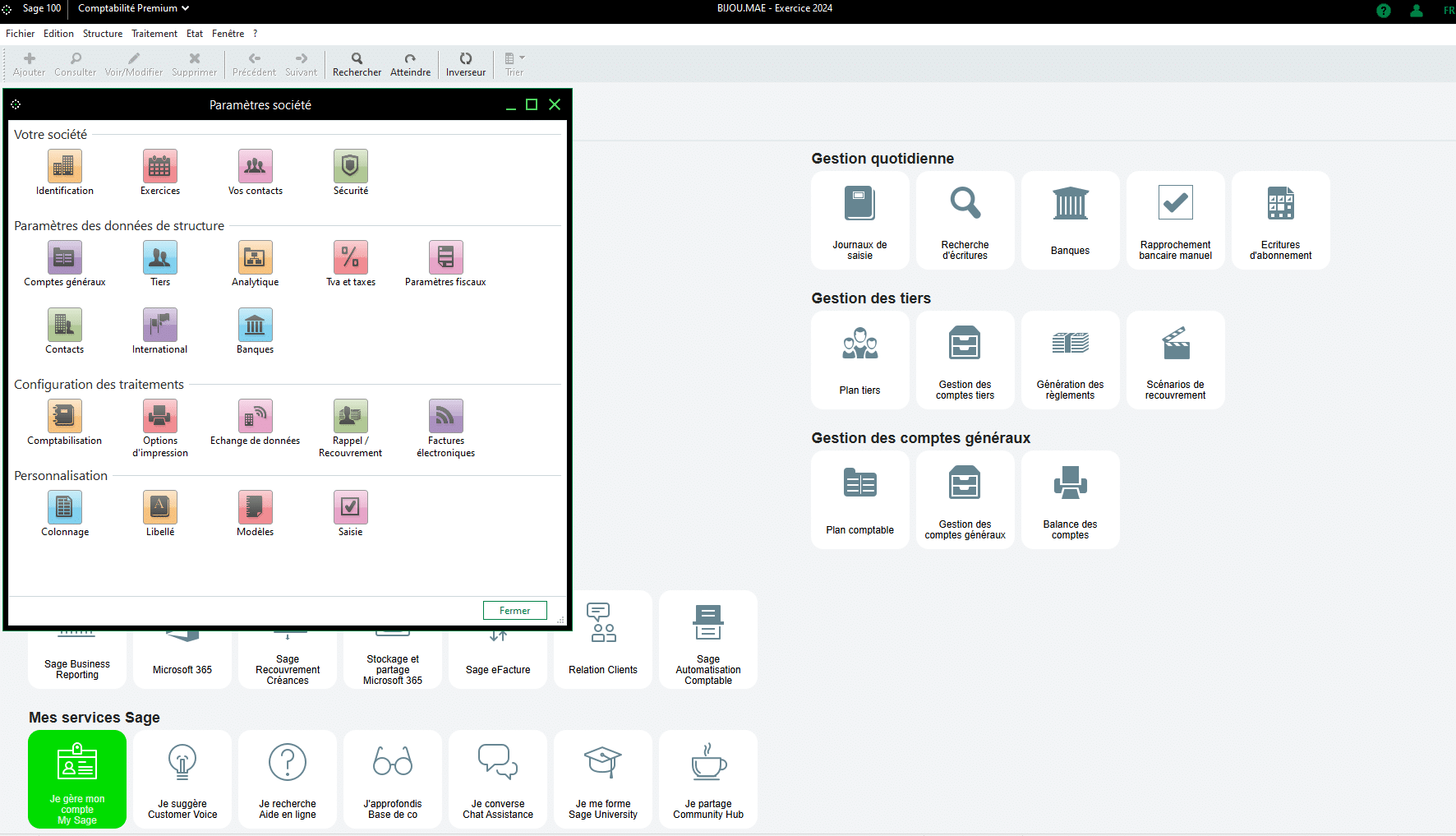Open the Plan comptable tile
Viewport: 1456px width, 836px height.
coord(860,500)
